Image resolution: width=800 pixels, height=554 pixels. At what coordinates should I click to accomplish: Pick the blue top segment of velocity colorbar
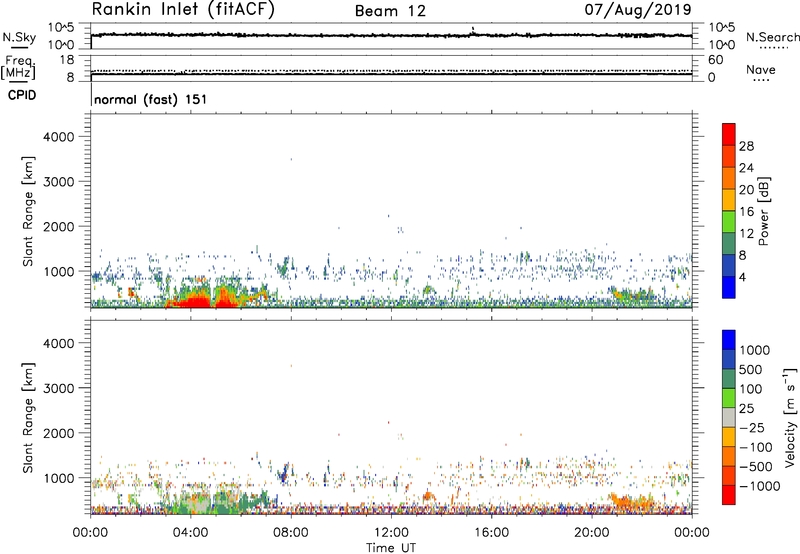click(729, 340)
